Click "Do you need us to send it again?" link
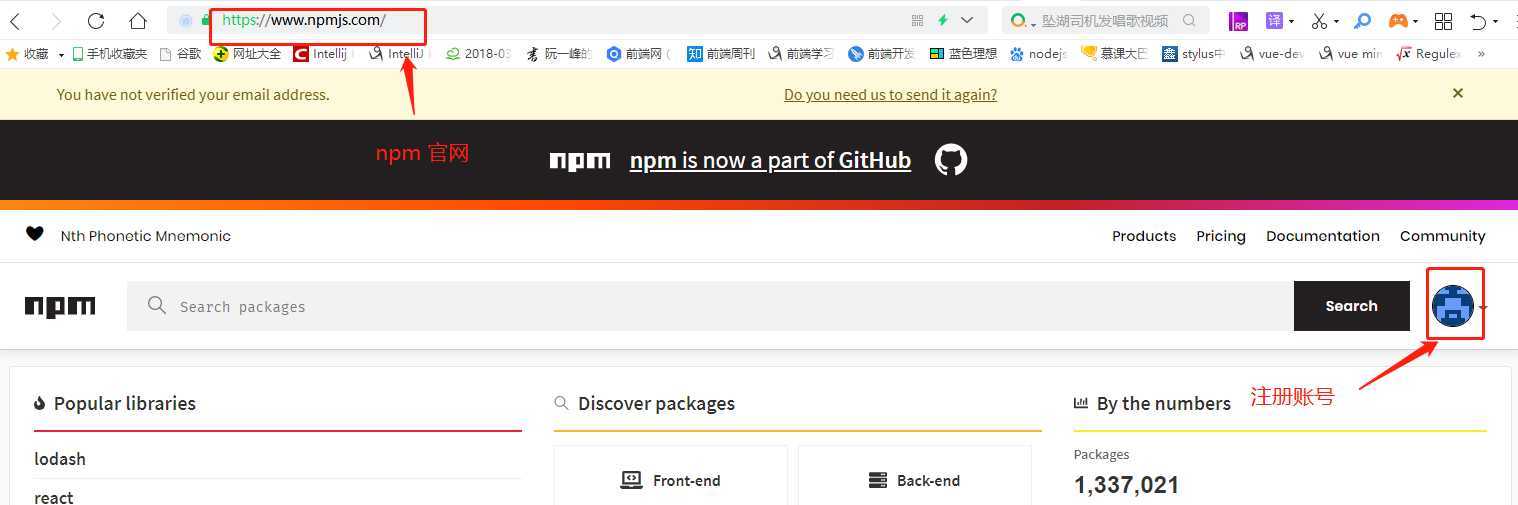This screenshot has width=1518, height=505. [x=890, y=95]
